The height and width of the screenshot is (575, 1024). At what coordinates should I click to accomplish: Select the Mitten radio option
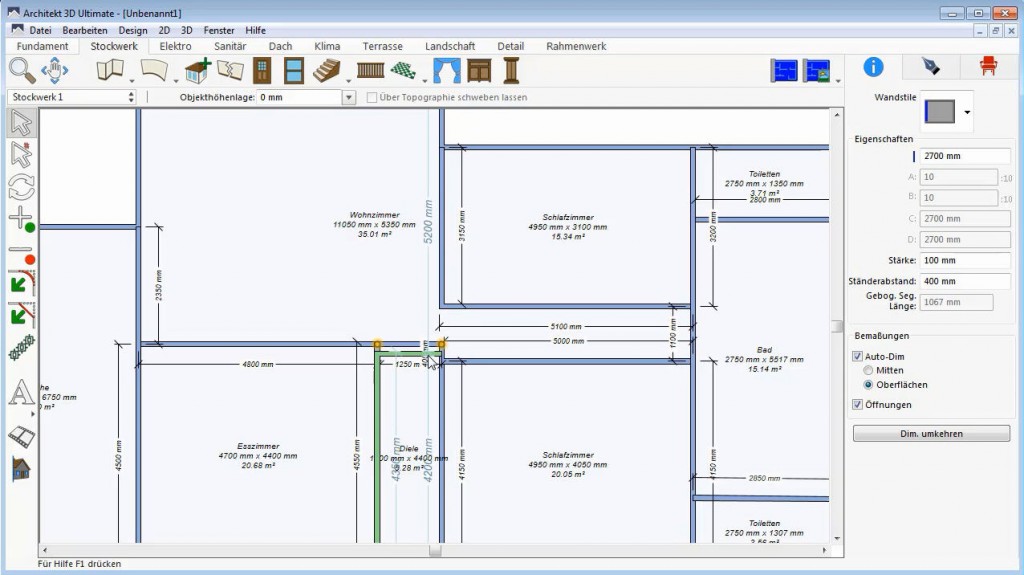coord(868,370)
